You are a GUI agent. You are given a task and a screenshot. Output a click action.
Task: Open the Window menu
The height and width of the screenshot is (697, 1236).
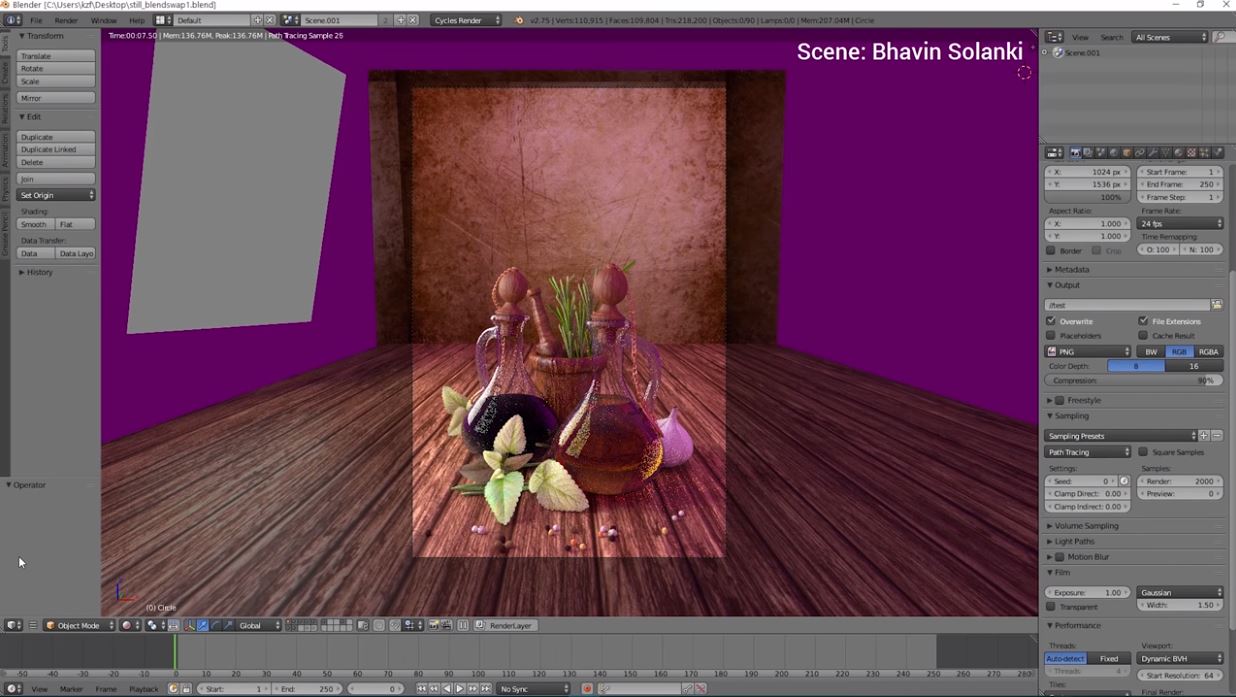103,20
